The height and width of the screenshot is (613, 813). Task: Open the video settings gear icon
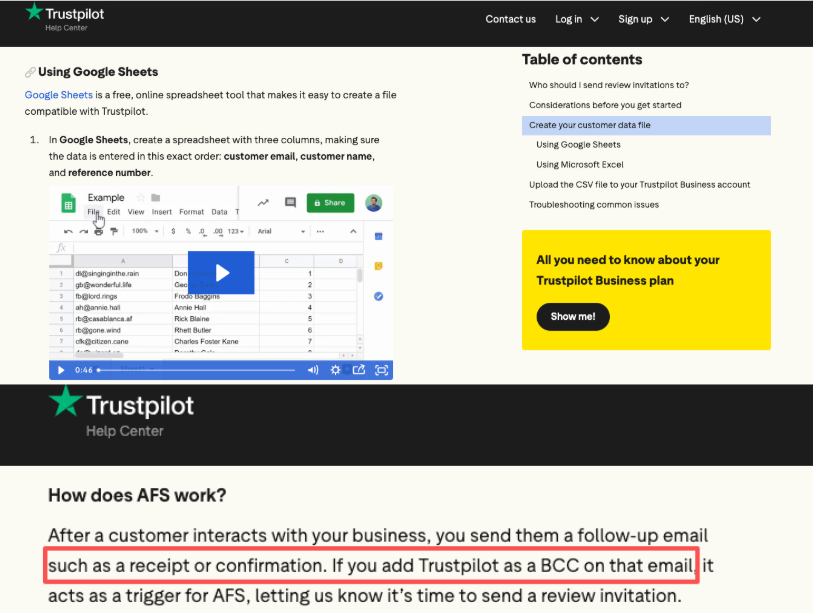pos(335,370)
